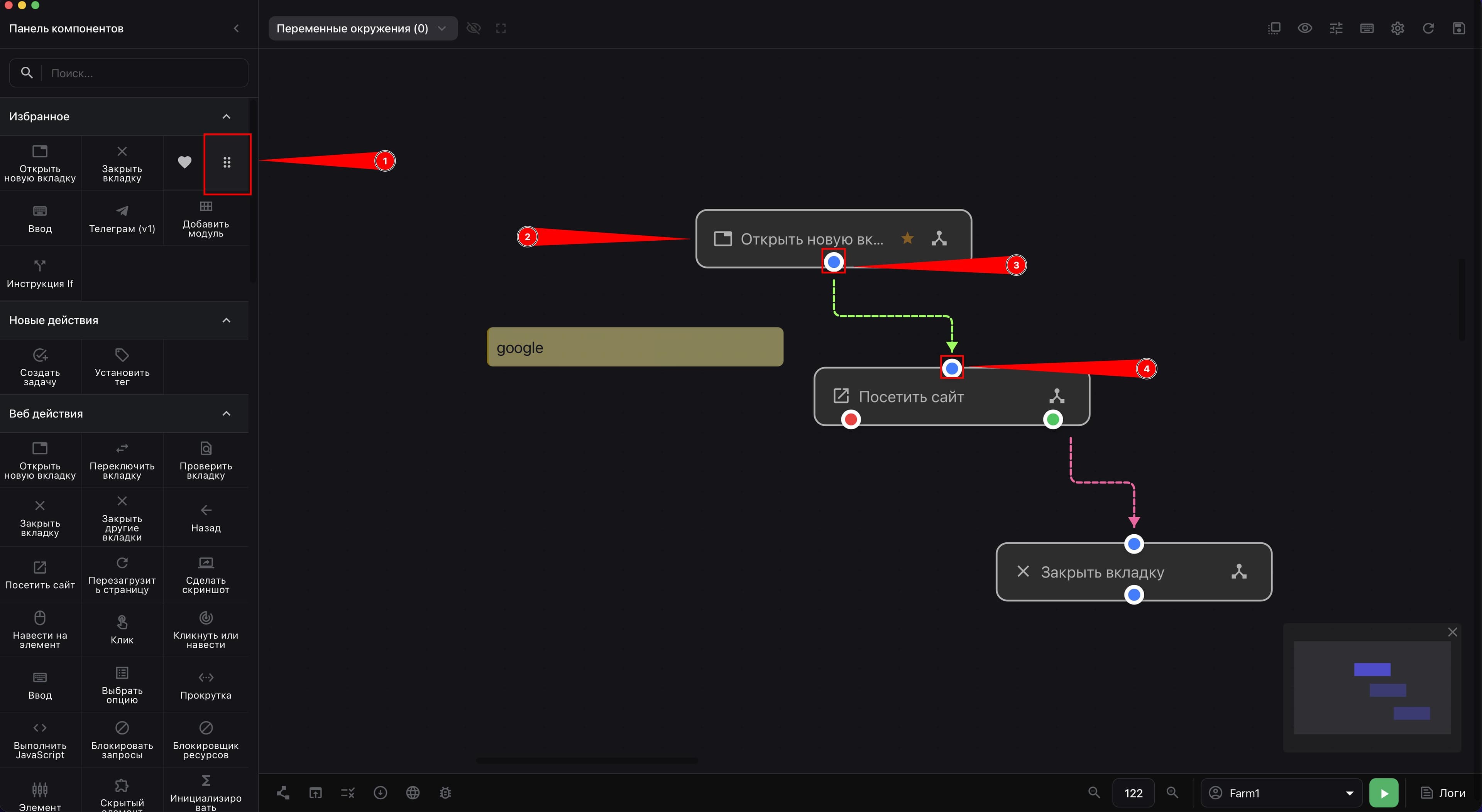Screen dimensions: 1482x812
Task: Click the bug debug icon at bottom
Action: pos(445,792)
